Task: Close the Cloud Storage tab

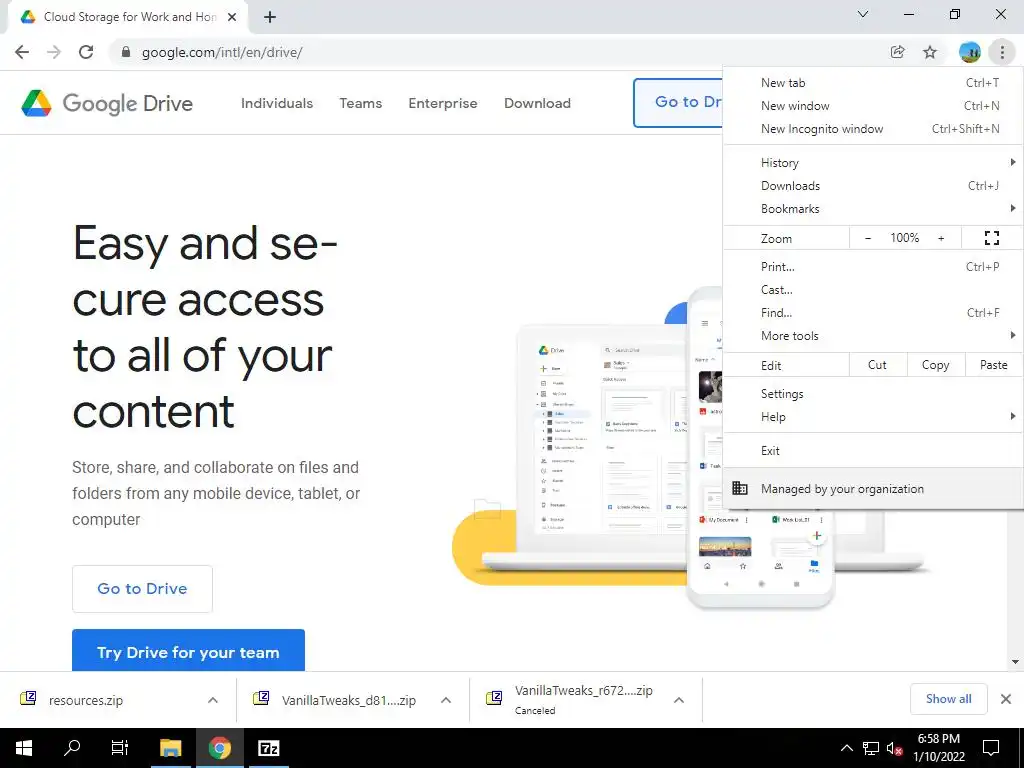Action: [232, 17]
